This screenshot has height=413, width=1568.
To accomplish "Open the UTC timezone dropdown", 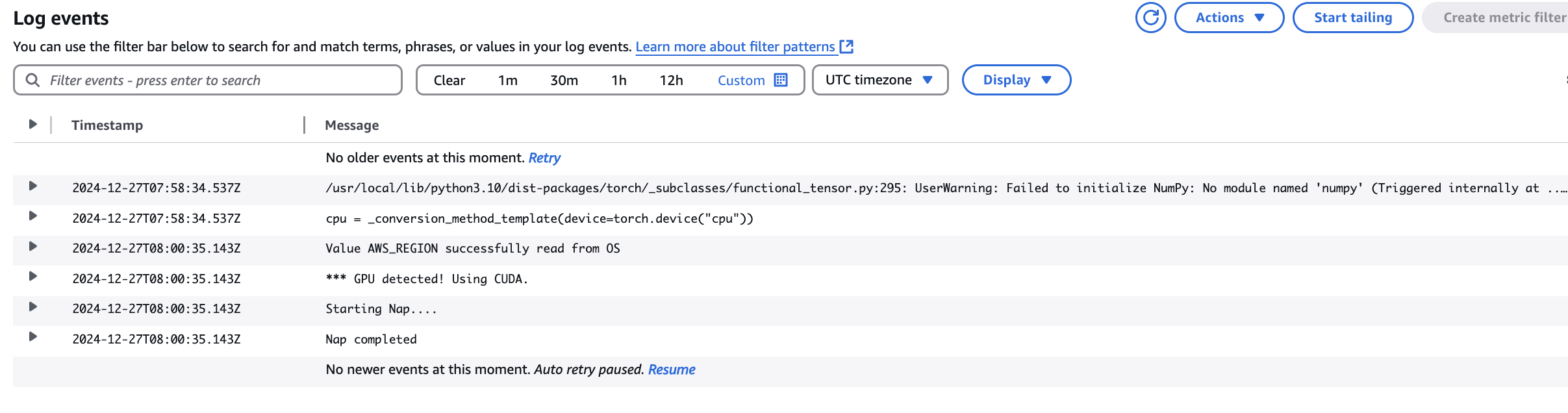I will (879, 80).
